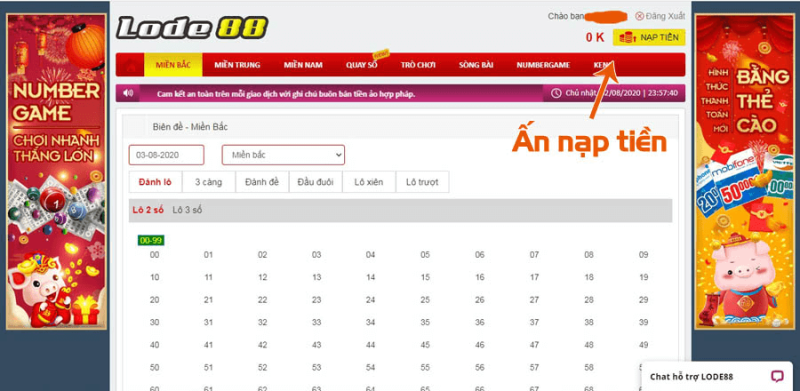Viewport: 800px width, 391px height.
Task: Select the Đánh đề tab
Action: (x=262, y=182)
